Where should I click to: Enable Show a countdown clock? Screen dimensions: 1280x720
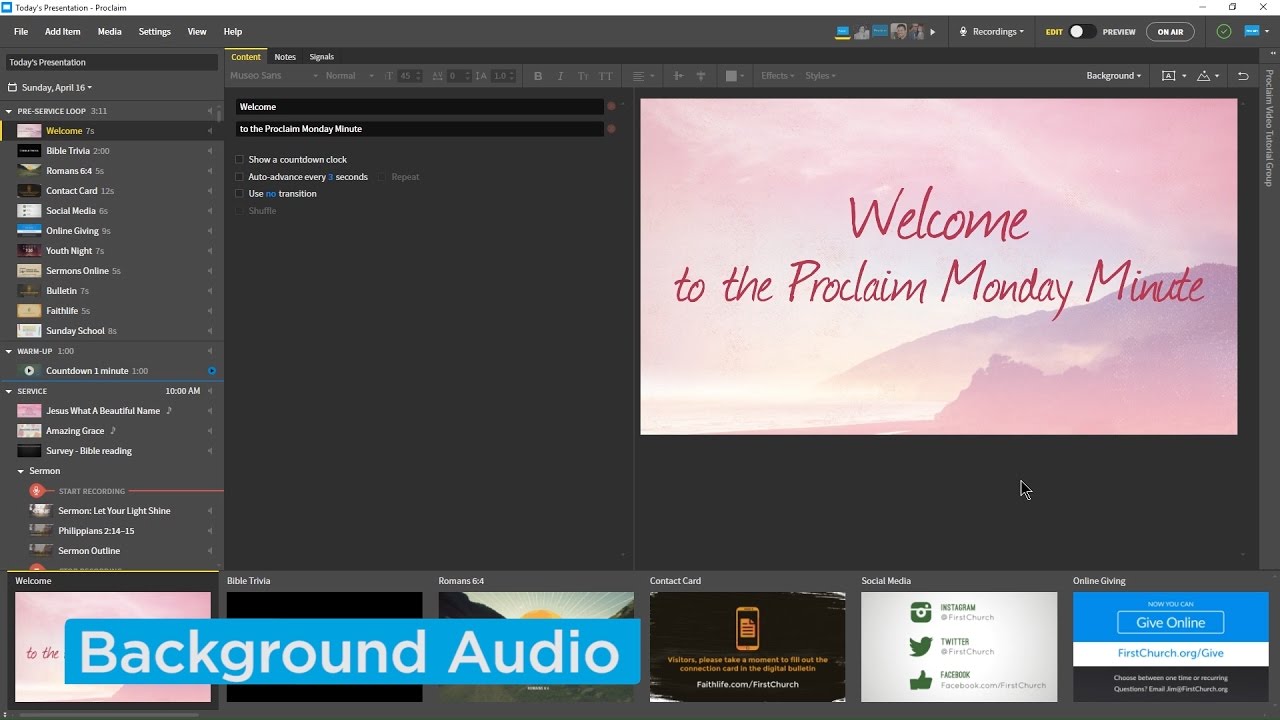(239, 160)
